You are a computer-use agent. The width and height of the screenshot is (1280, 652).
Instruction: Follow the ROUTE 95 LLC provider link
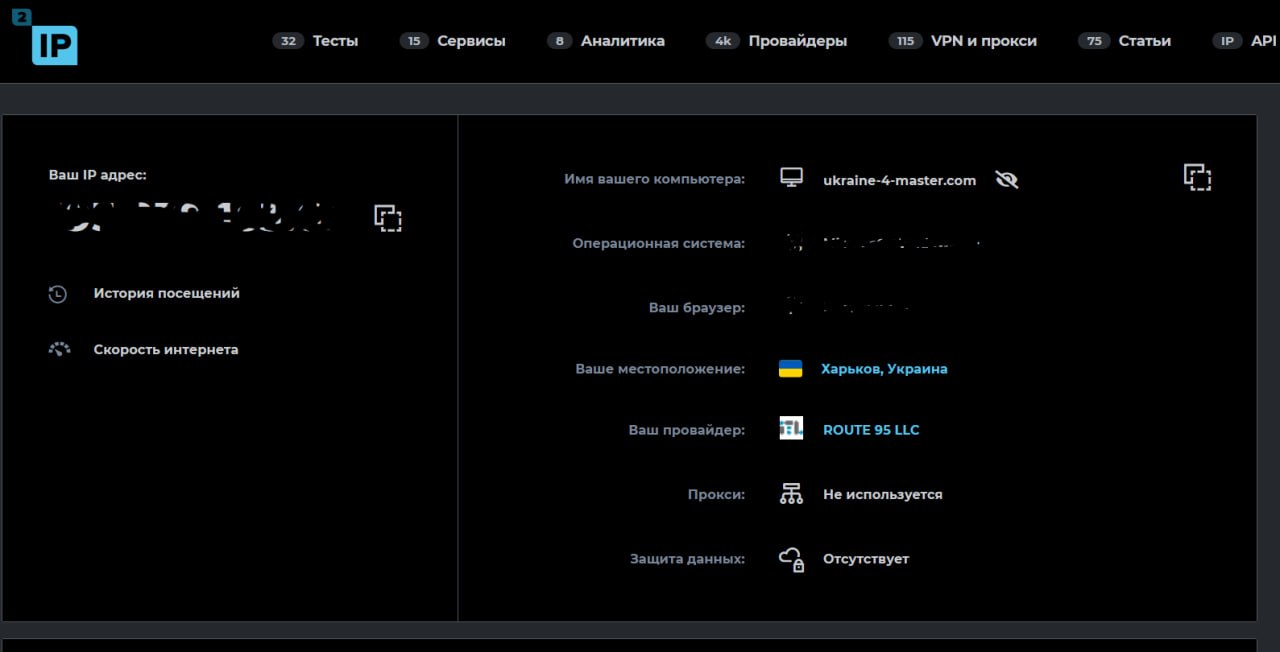(x=871, y=430)
